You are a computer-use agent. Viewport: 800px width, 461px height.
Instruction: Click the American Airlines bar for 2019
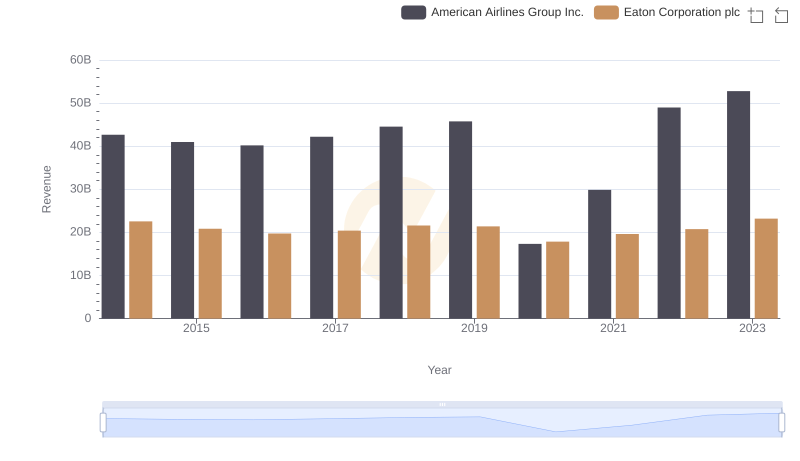(x=460, y=220)
